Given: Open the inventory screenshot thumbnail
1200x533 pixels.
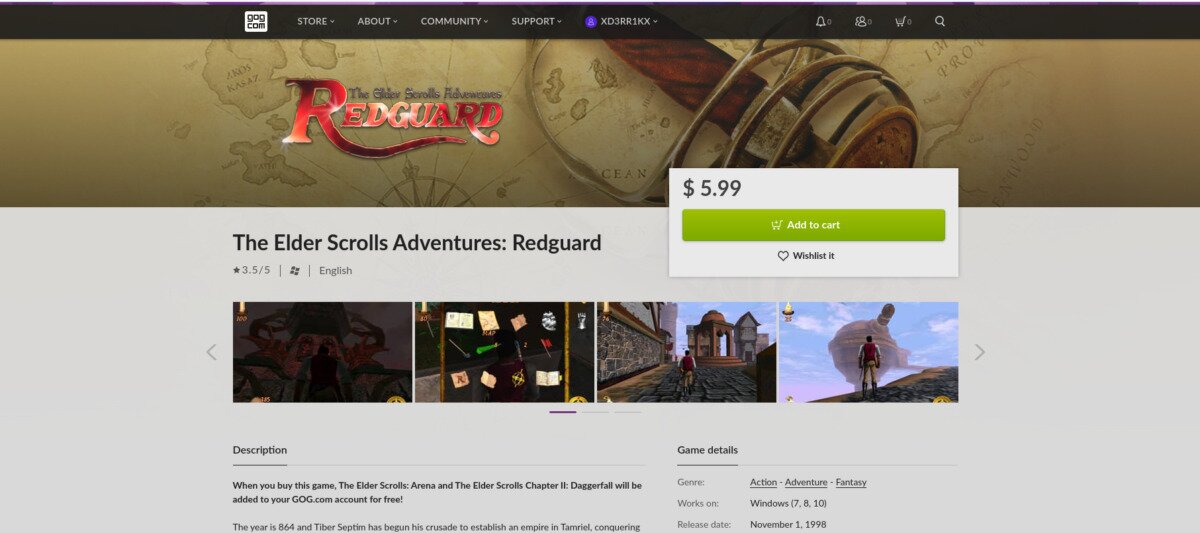Looking at the screenshot, I should pyautogui.click(x=504, y=352).
